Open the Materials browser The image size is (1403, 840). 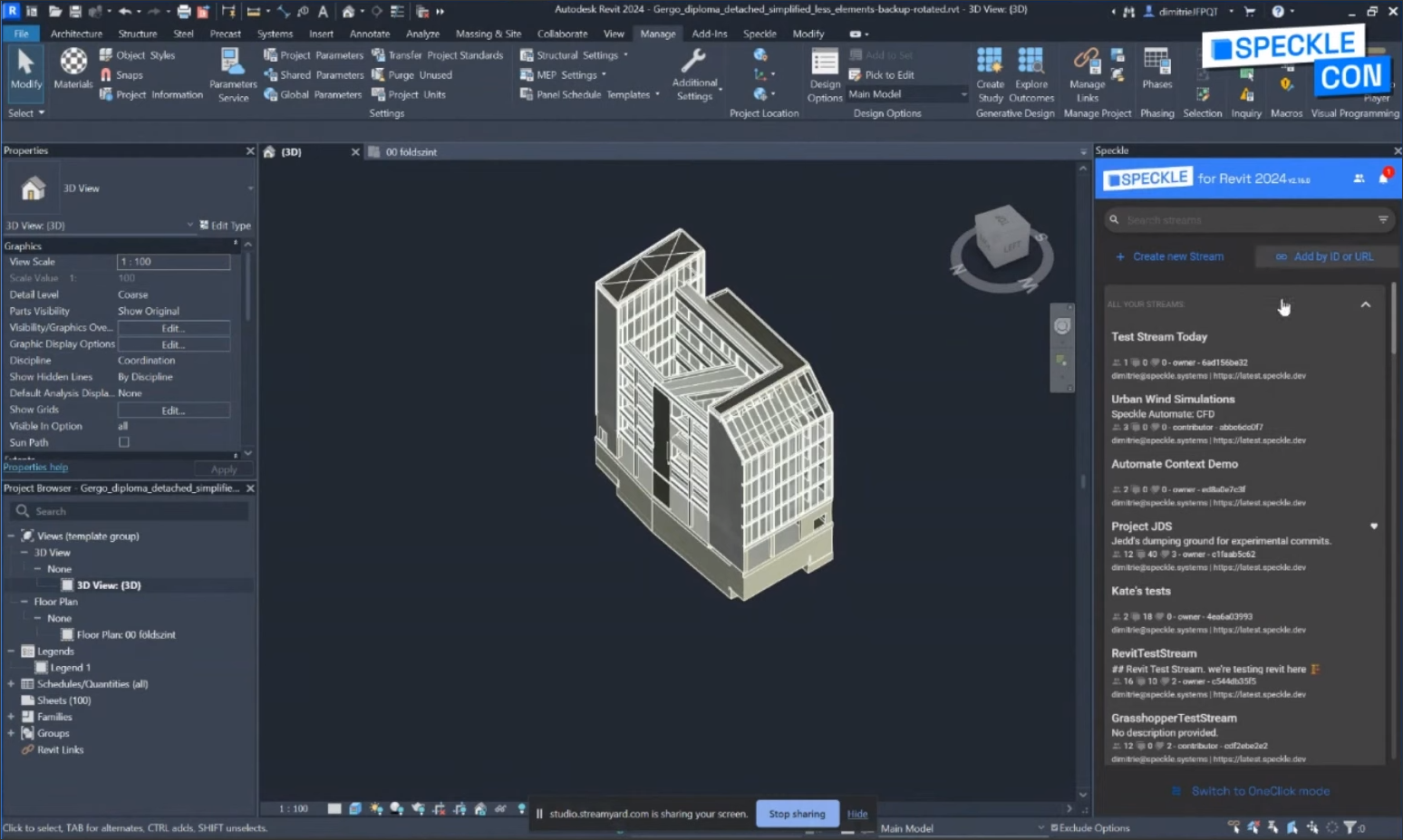(x=73, y=70)
